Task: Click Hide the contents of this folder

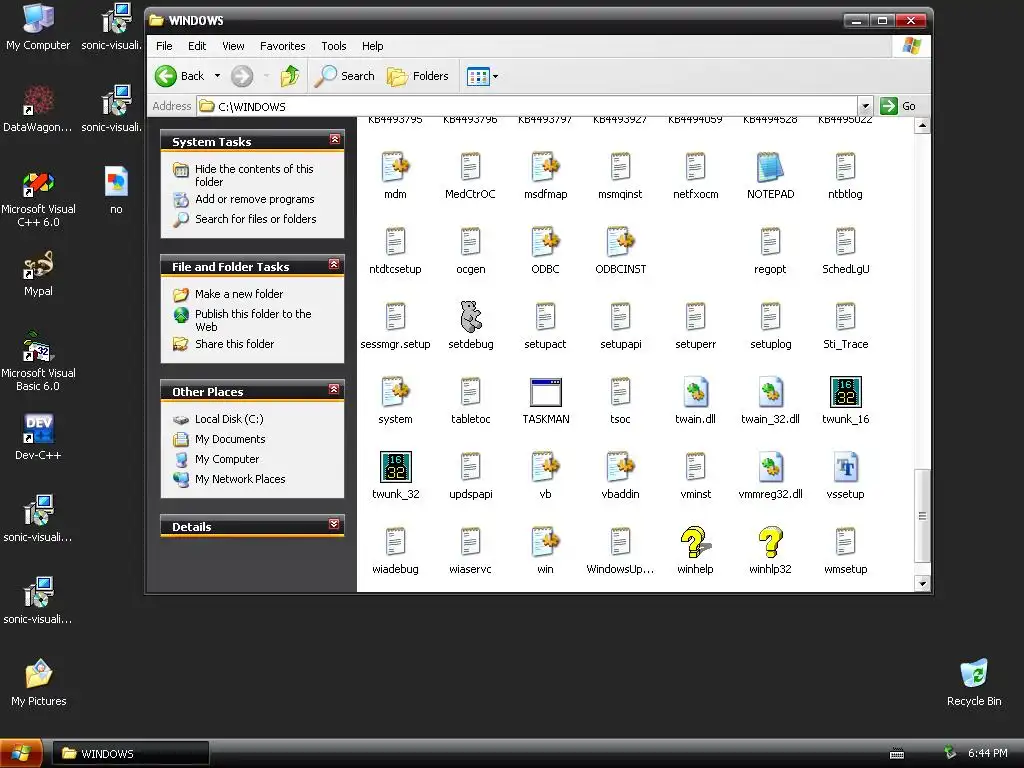Action: (x=253, y=175)
